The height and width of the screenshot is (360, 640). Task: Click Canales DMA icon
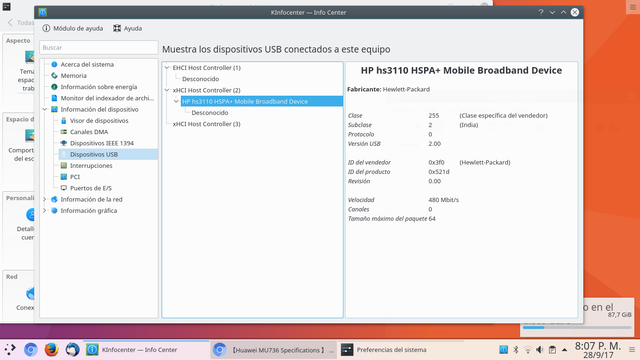click(x=64, y=132)
